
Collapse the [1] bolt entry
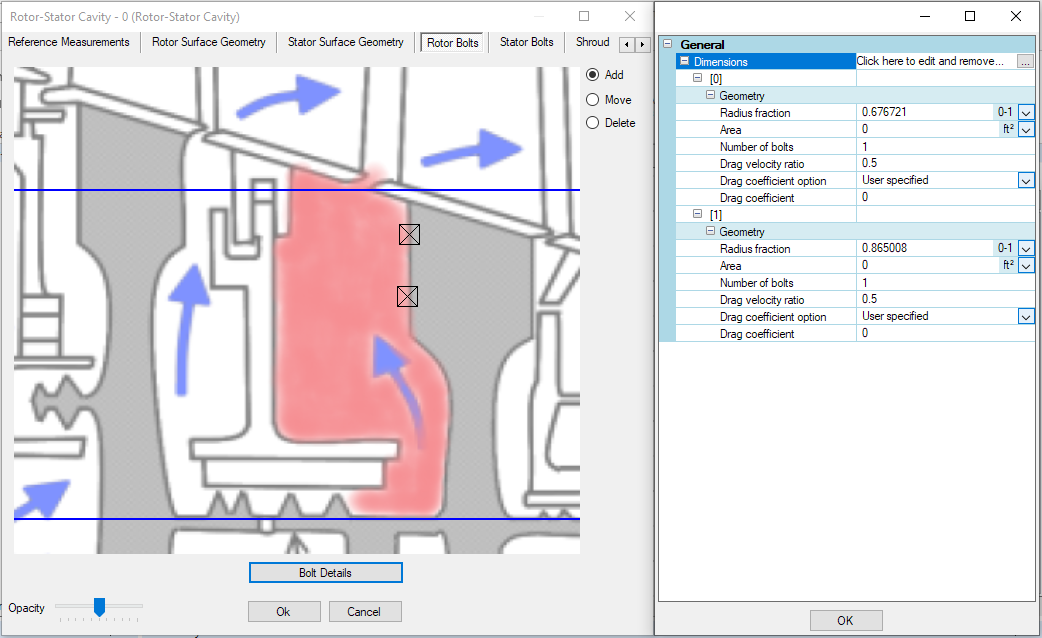point(697,214)
